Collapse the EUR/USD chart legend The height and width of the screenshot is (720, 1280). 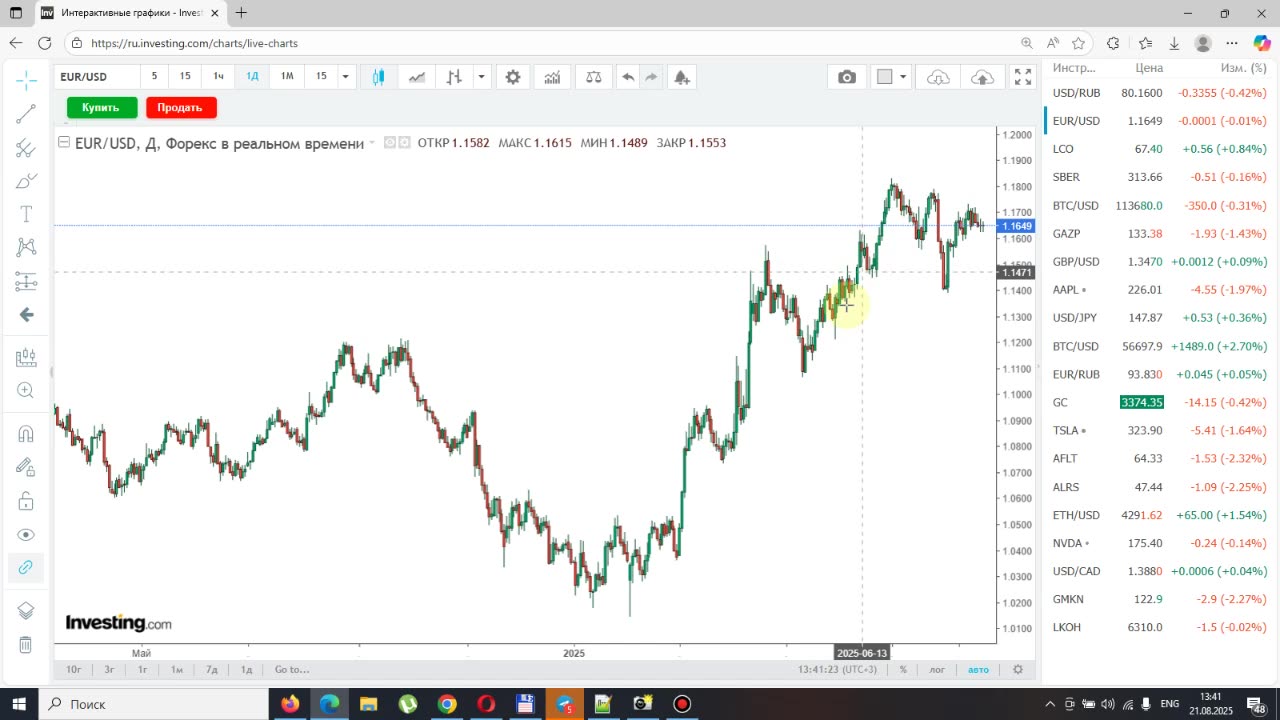[x=65, y=143]
